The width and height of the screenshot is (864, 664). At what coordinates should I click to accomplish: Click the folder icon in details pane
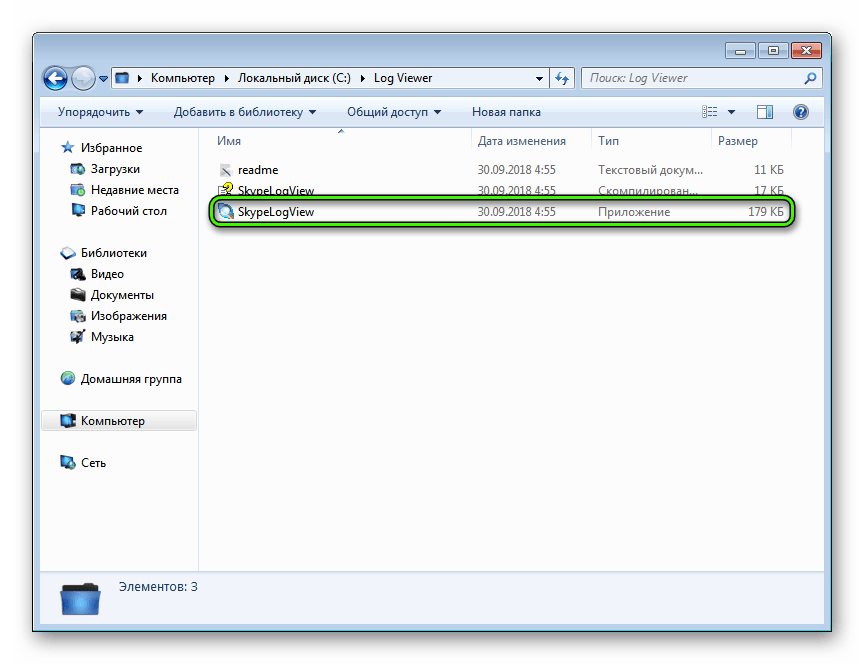click(x=80, y=599)
